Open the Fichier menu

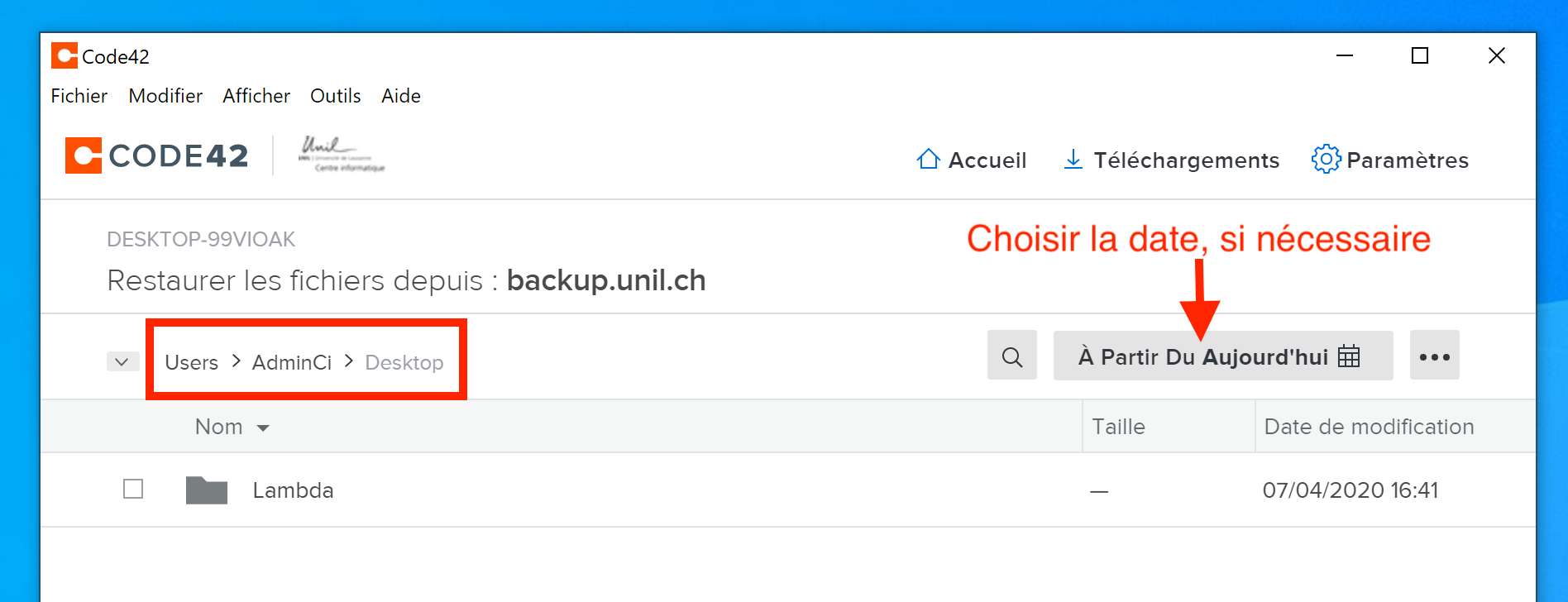pos(79,96)
